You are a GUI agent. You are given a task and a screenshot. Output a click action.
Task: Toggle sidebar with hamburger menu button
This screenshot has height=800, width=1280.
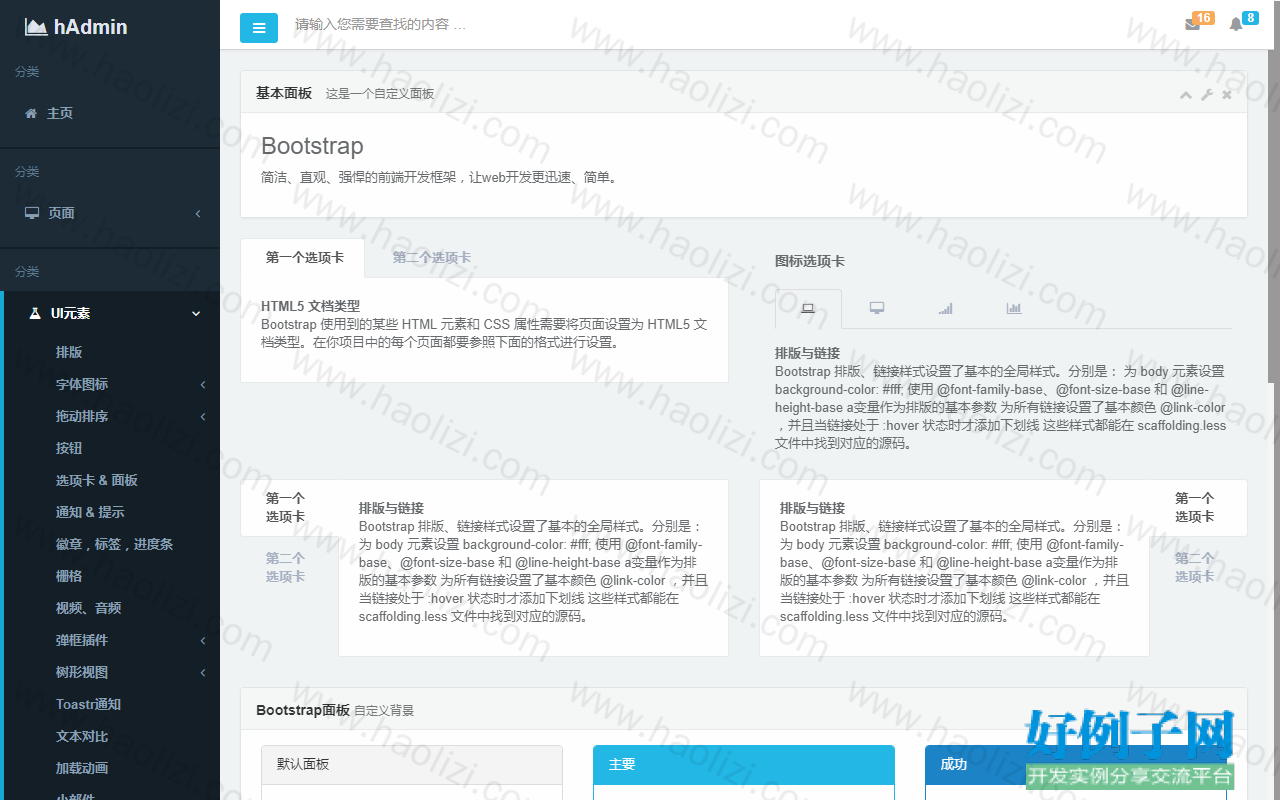[259, 28]
